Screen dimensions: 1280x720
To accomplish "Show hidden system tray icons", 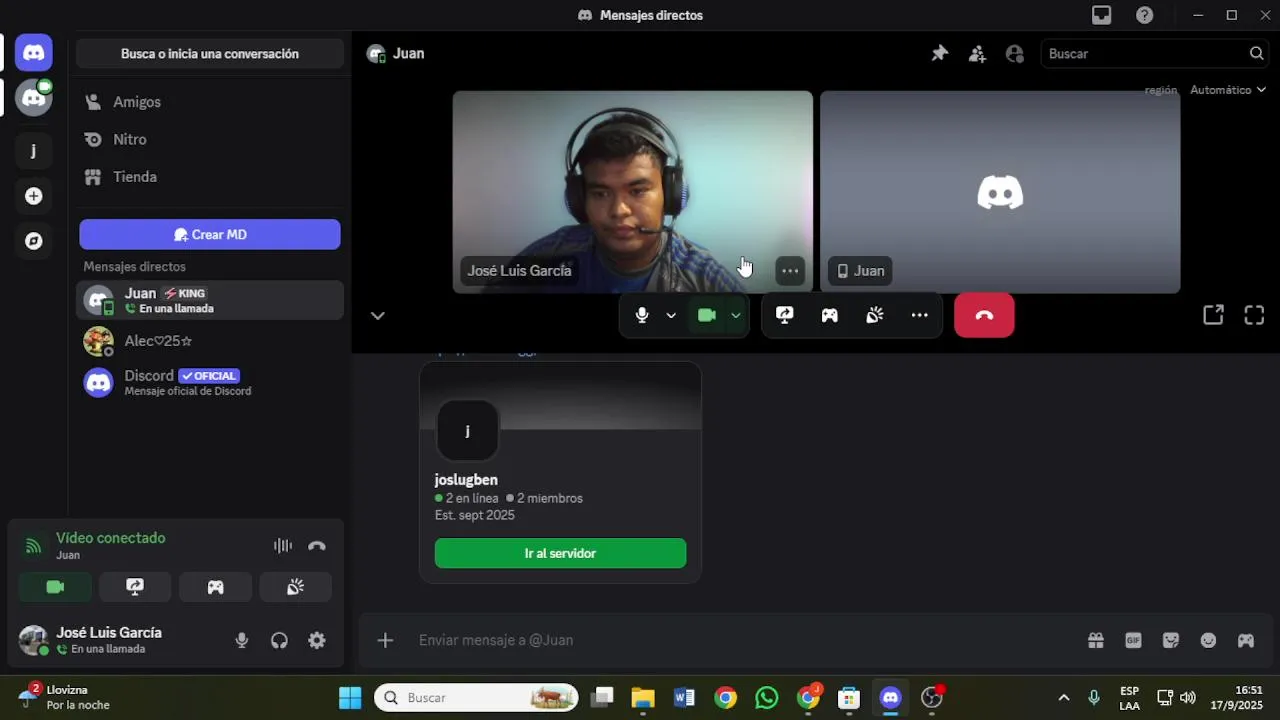I will tap(1063, 698).
